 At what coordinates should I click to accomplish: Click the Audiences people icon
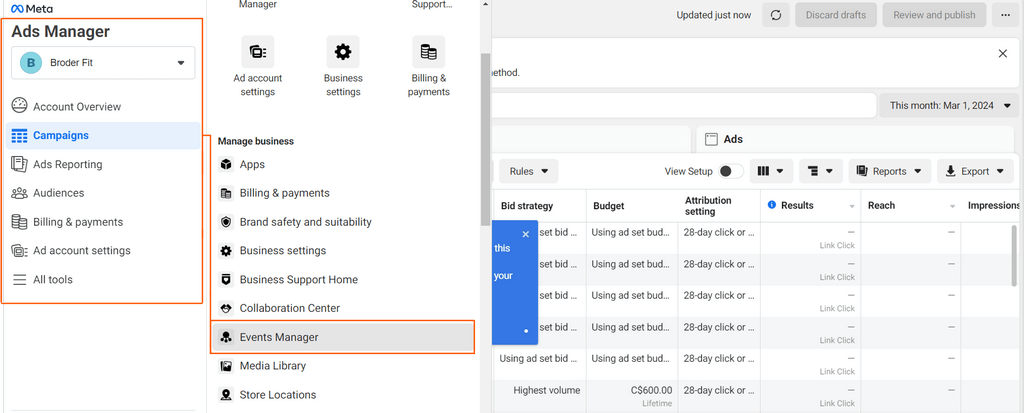click(20, 193)
